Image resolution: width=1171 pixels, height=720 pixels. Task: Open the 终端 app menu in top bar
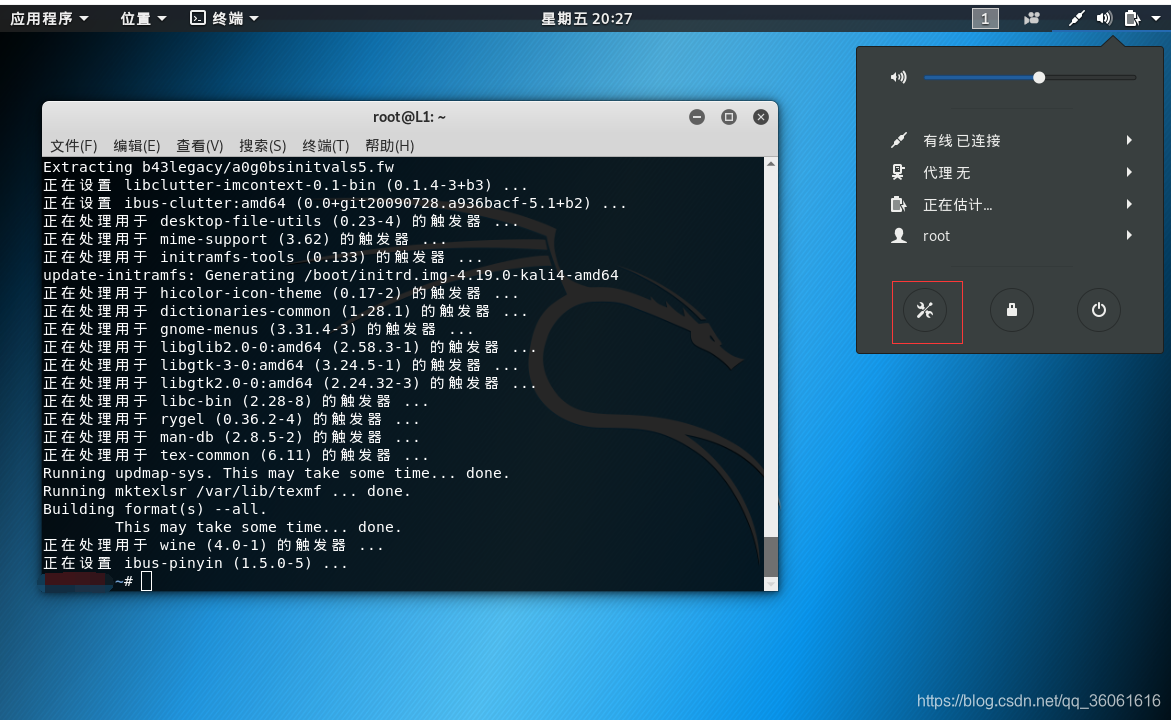point(224,19)
